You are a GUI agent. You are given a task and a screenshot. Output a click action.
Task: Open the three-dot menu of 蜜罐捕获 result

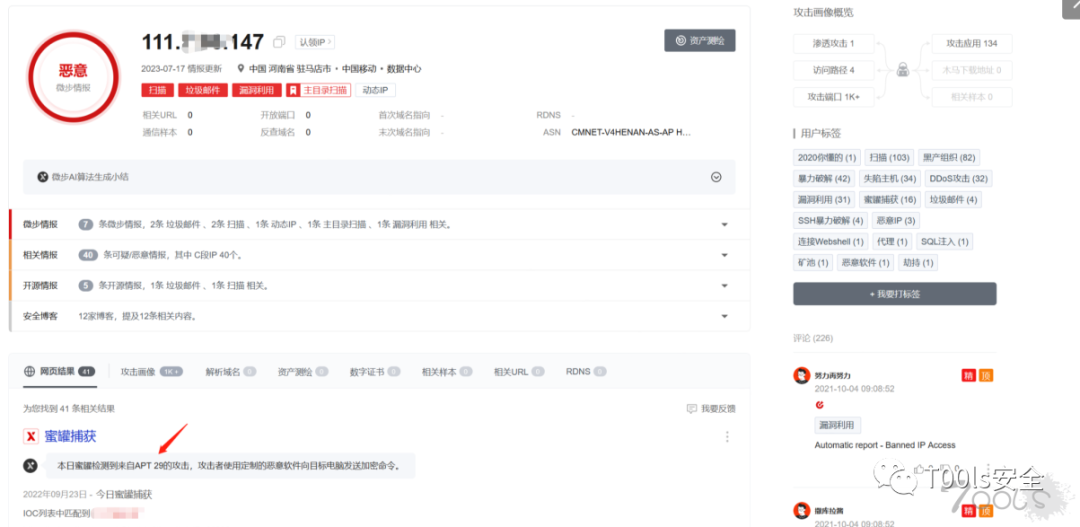click(727, 437)
